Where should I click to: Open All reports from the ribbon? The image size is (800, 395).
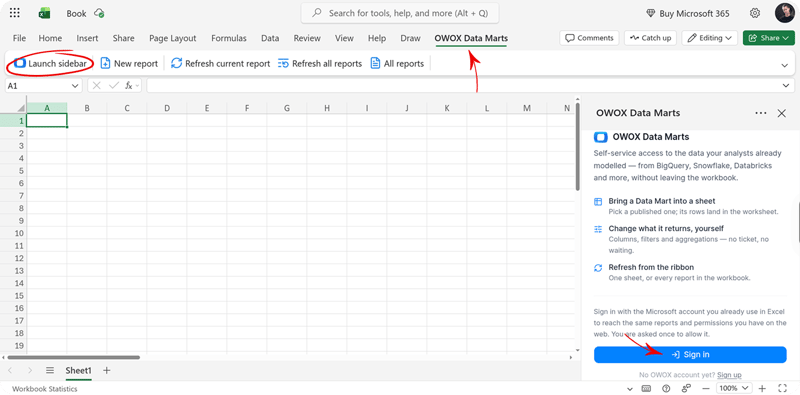[397, 64]
